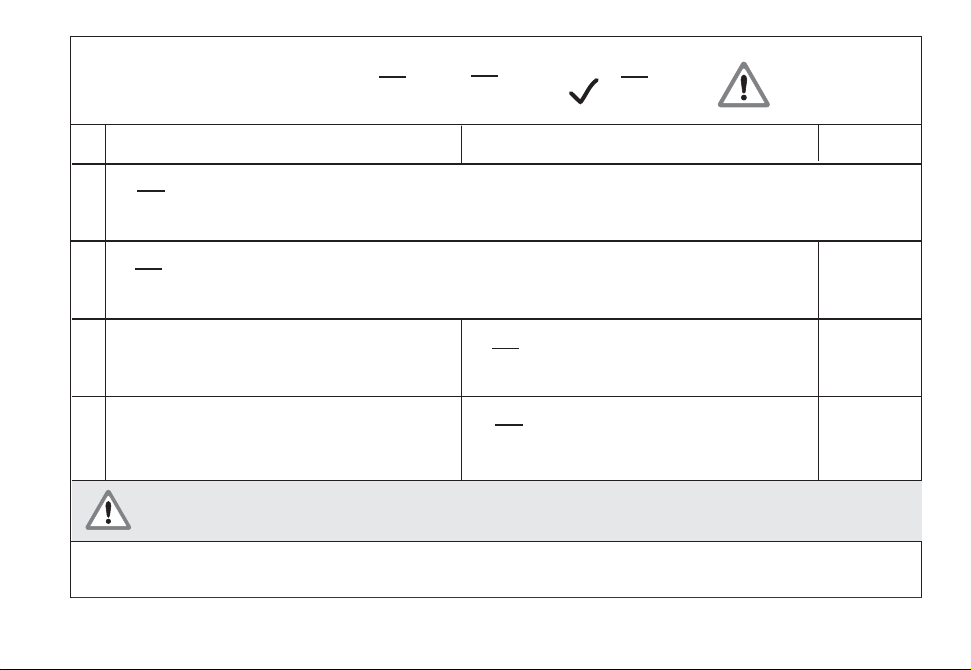Click the gray warning banner background
The height and width of the screenshot is (670, 971).
click(x=497, y=511)
